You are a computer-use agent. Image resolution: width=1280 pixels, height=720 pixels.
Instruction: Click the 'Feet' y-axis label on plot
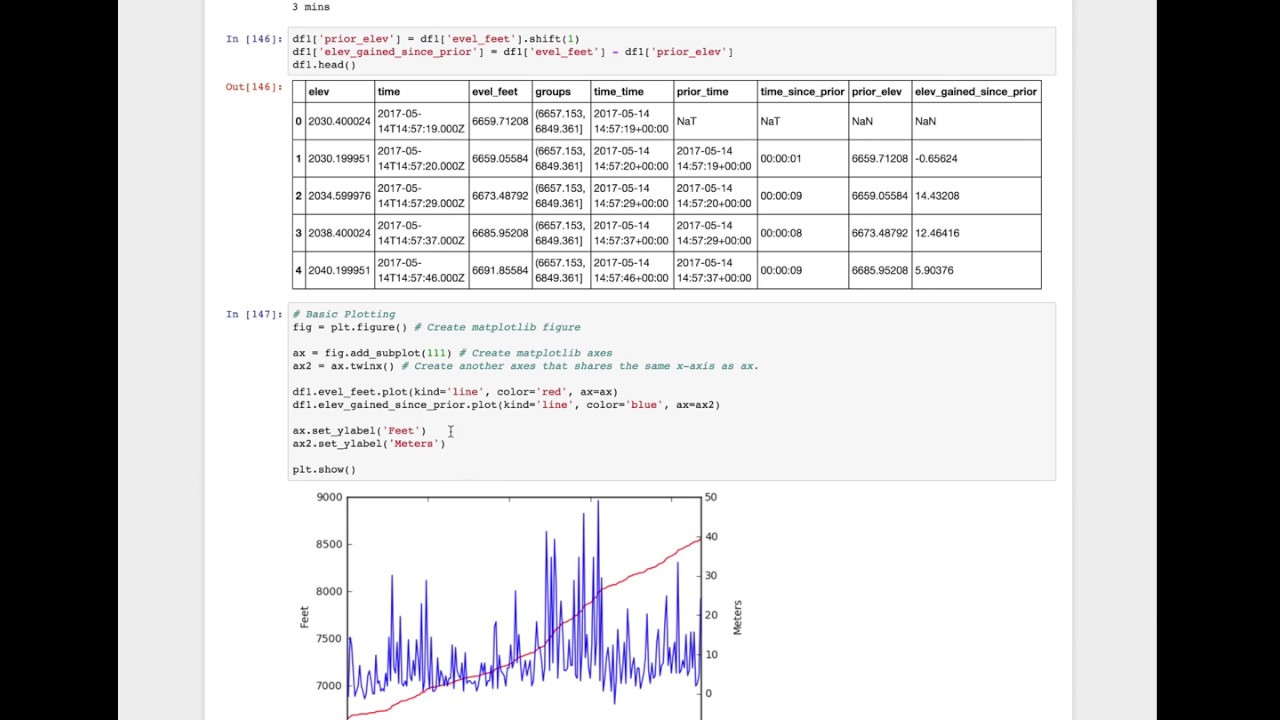305,616
